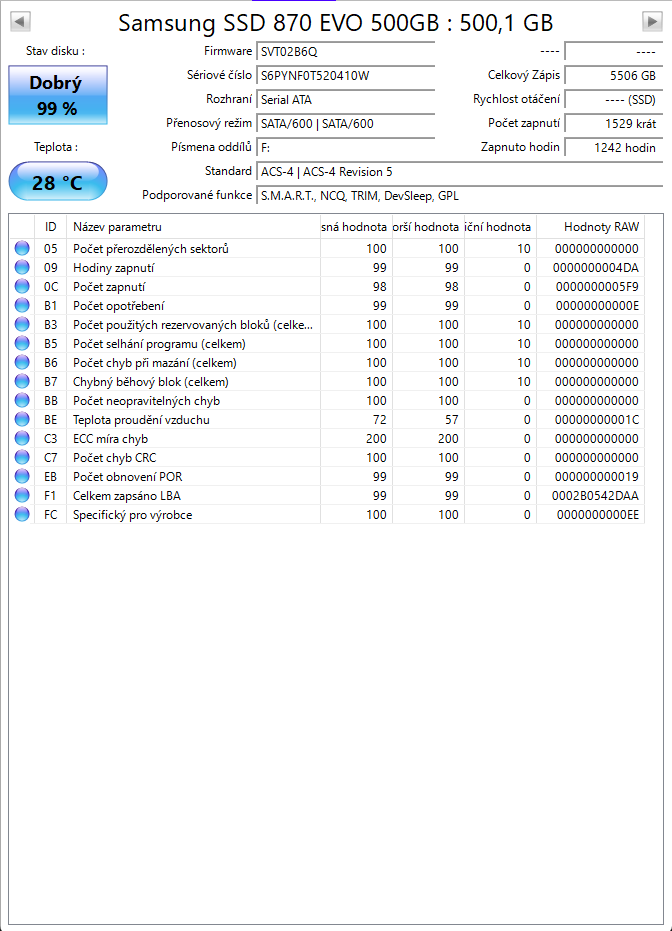The image size is (672, 931).
Task: Click RAW value 0000000005F9
Action: pyautogui.click(x=597, y=287)
